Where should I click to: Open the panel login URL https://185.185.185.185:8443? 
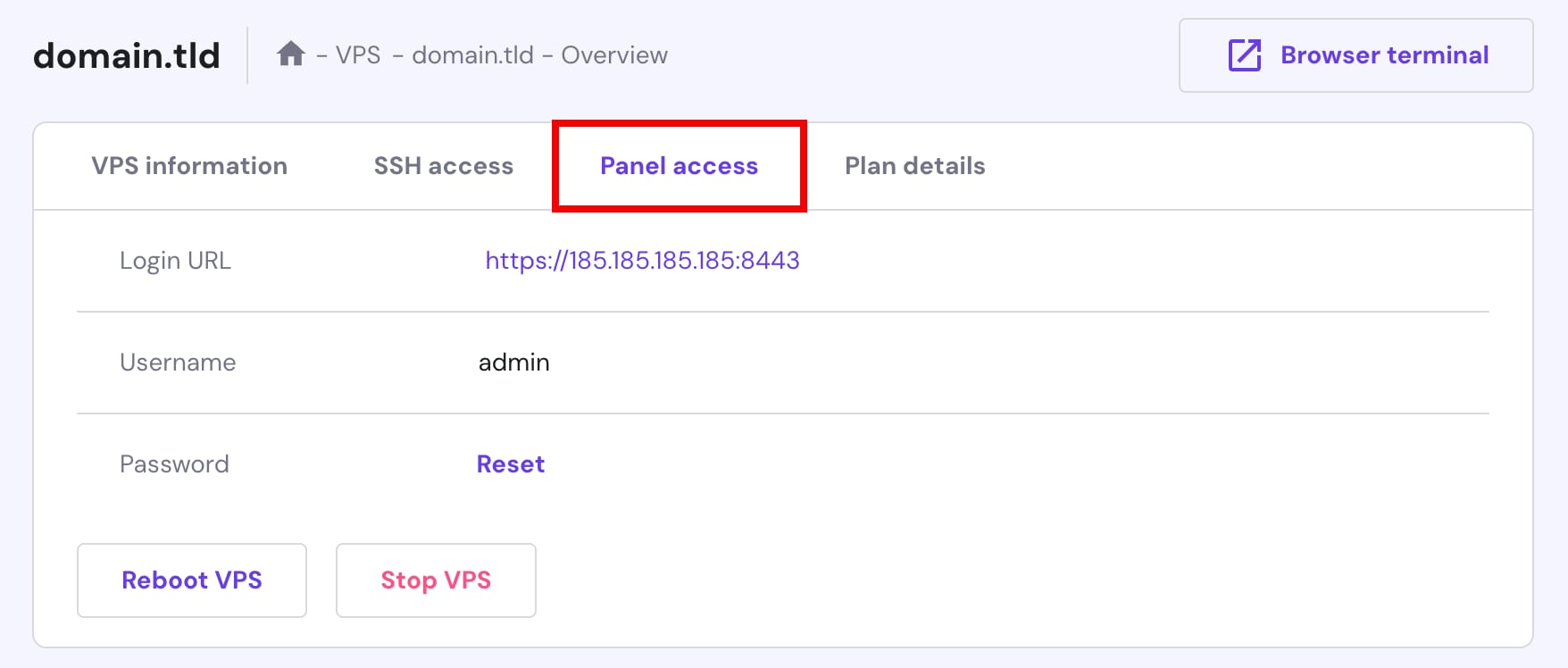pyautogui.click(x=641, y=260)
